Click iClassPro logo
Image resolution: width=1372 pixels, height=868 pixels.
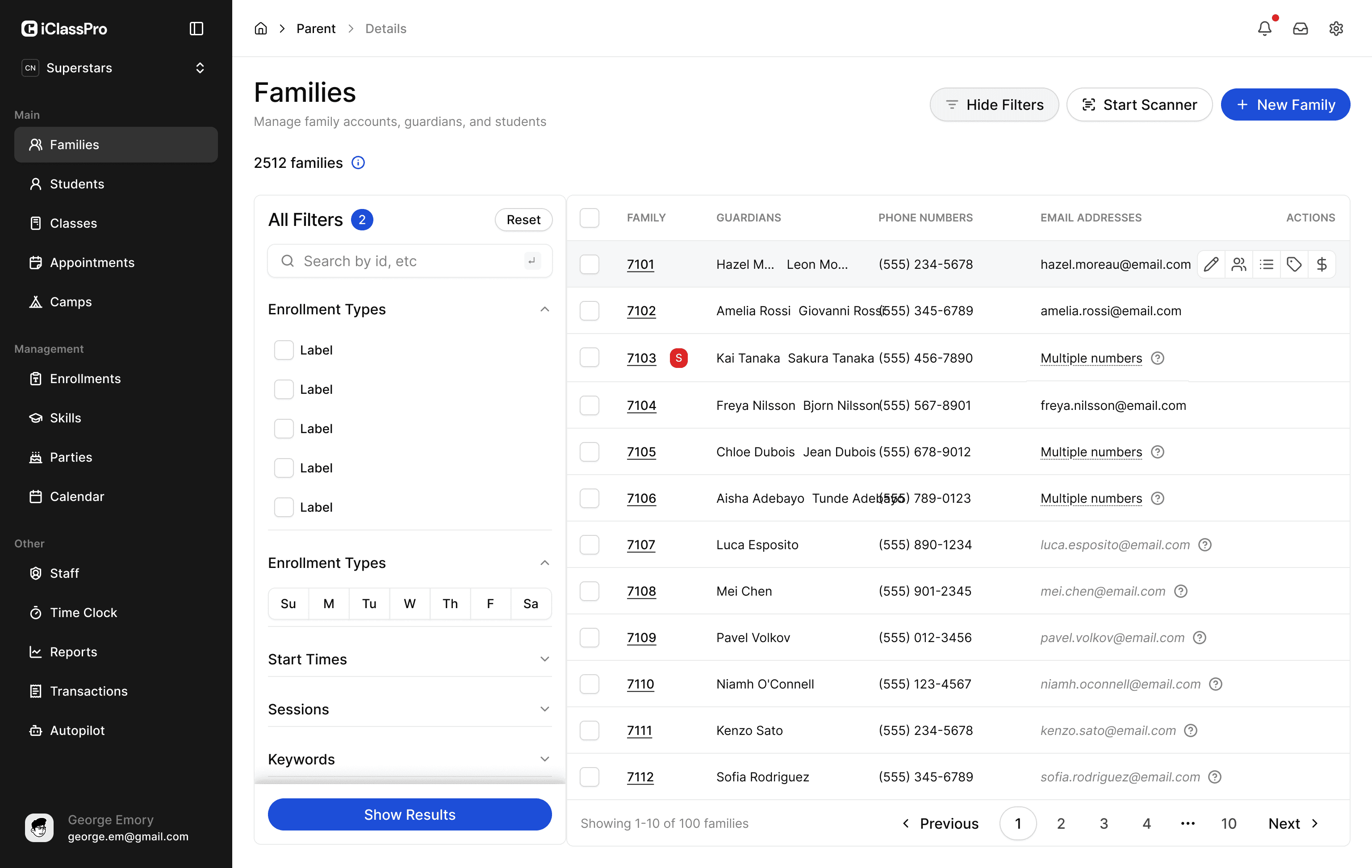click(64, 29)
